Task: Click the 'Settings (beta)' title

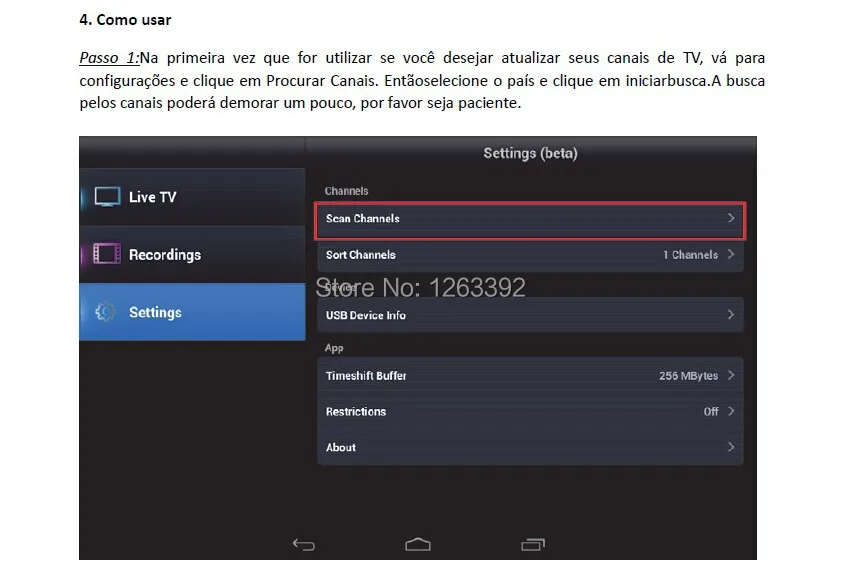Action: tap(530, 153)
